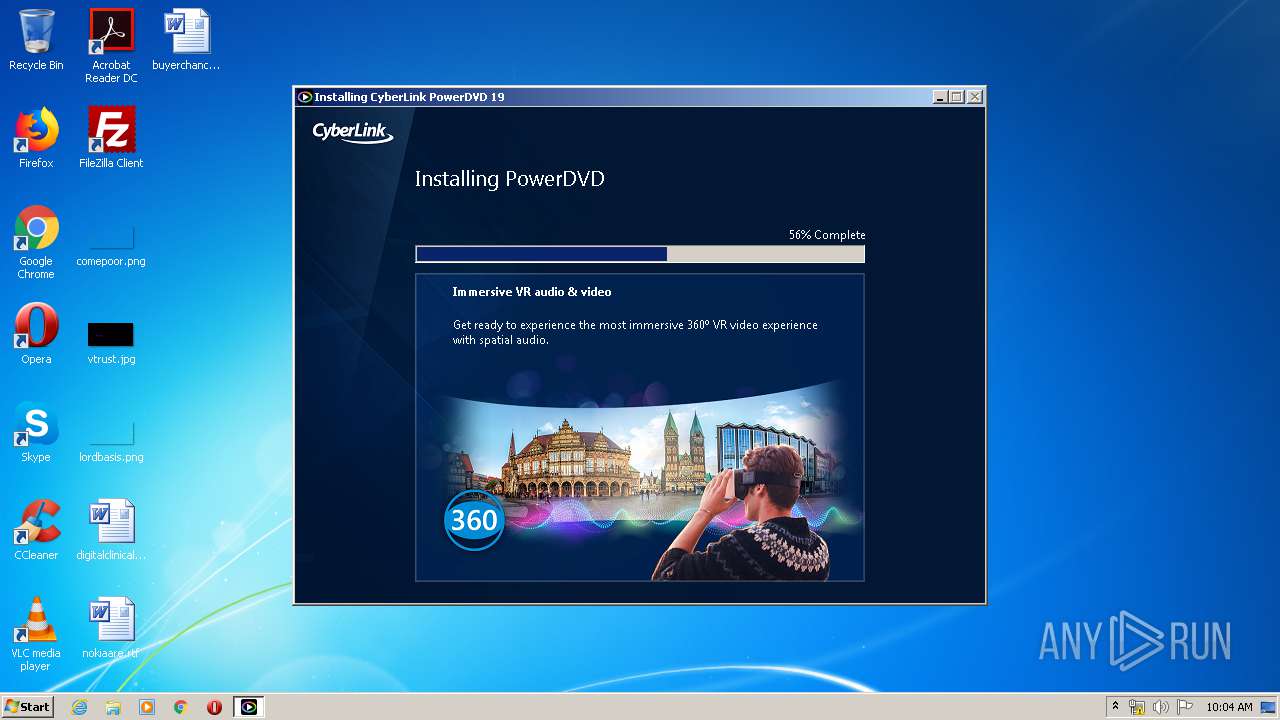Image resolution: width=1280 pixels, height=720 pixels.
Task: Click the 56% Complete status text
Action: pyautogui.click(x=827, y=235)
